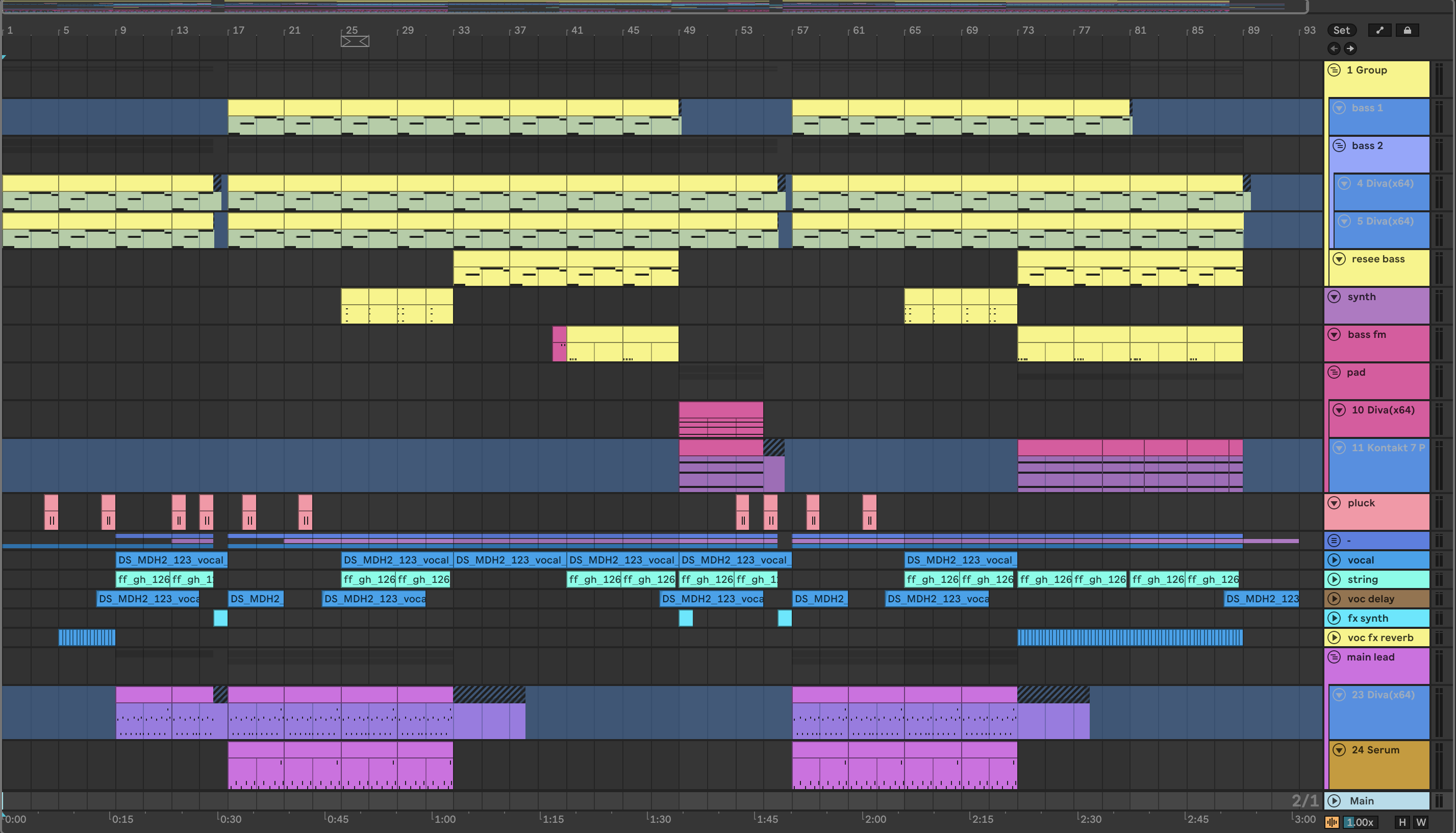Click the Main track play icon
1456x833 pixels.
click(1334, 800)
